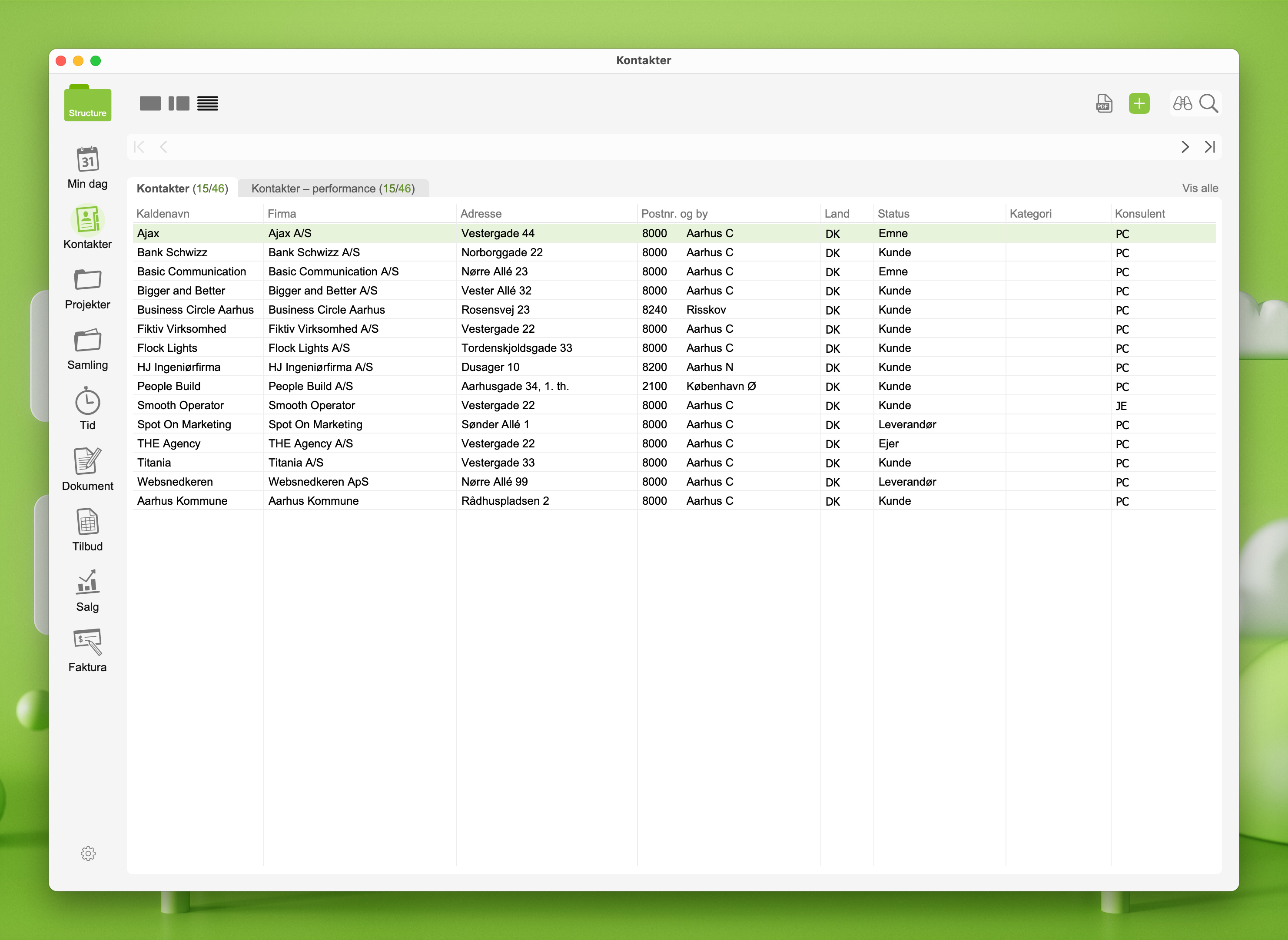Open the Salg chart module

pyautogui.click(x=87, y=590)
